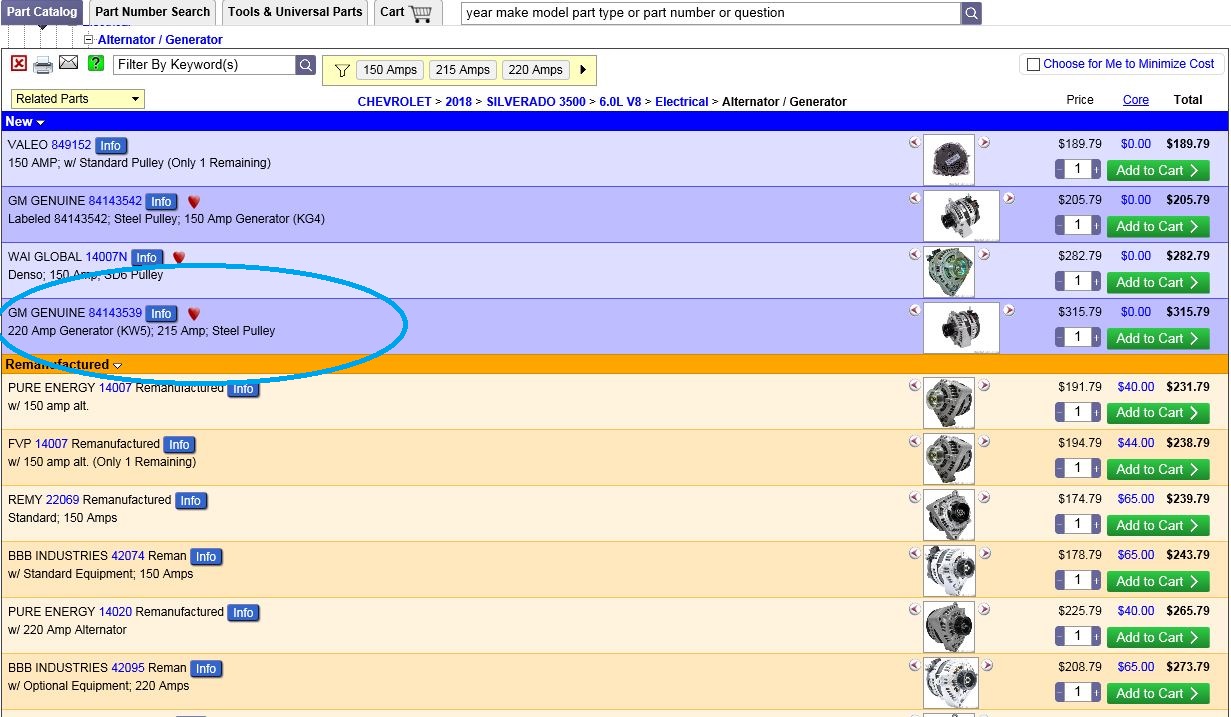The width and height of the screenshot is (1231, 717).
Task: Open part number 849152 link
Action: [71, 145]
